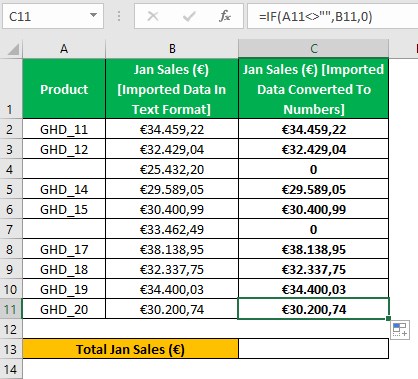Click the formula bar's three-dot resize handle
The width and height of the screenshot is (418, 379).
(119, 16)
